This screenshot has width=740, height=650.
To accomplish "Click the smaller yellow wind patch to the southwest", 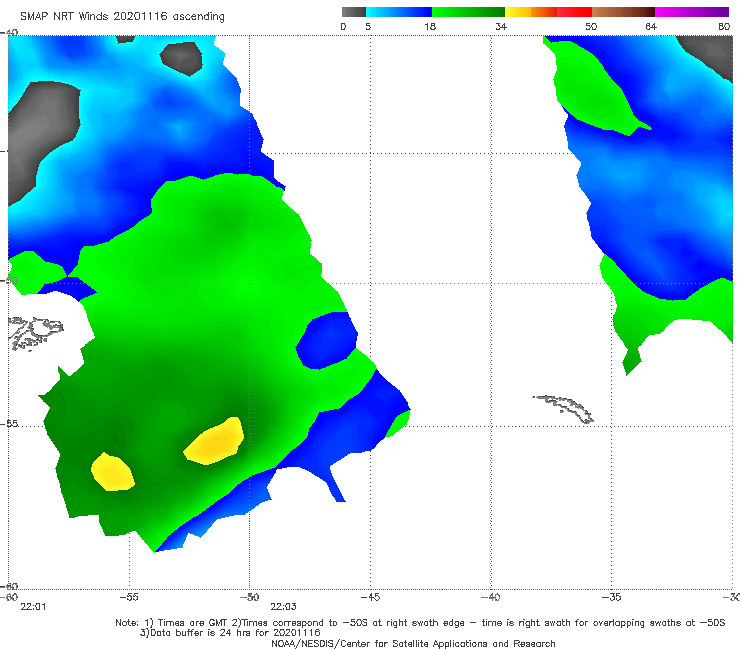I will click(112, 472).
